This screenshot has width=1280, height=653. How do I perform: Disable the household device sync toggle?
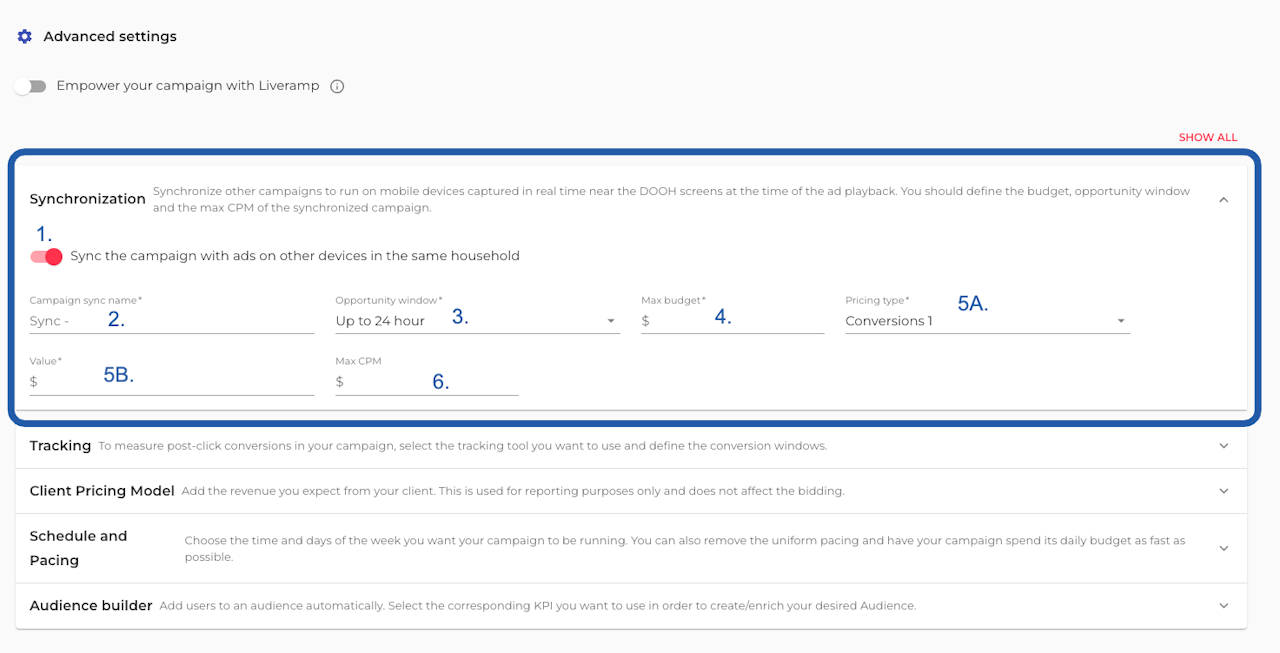46,257
